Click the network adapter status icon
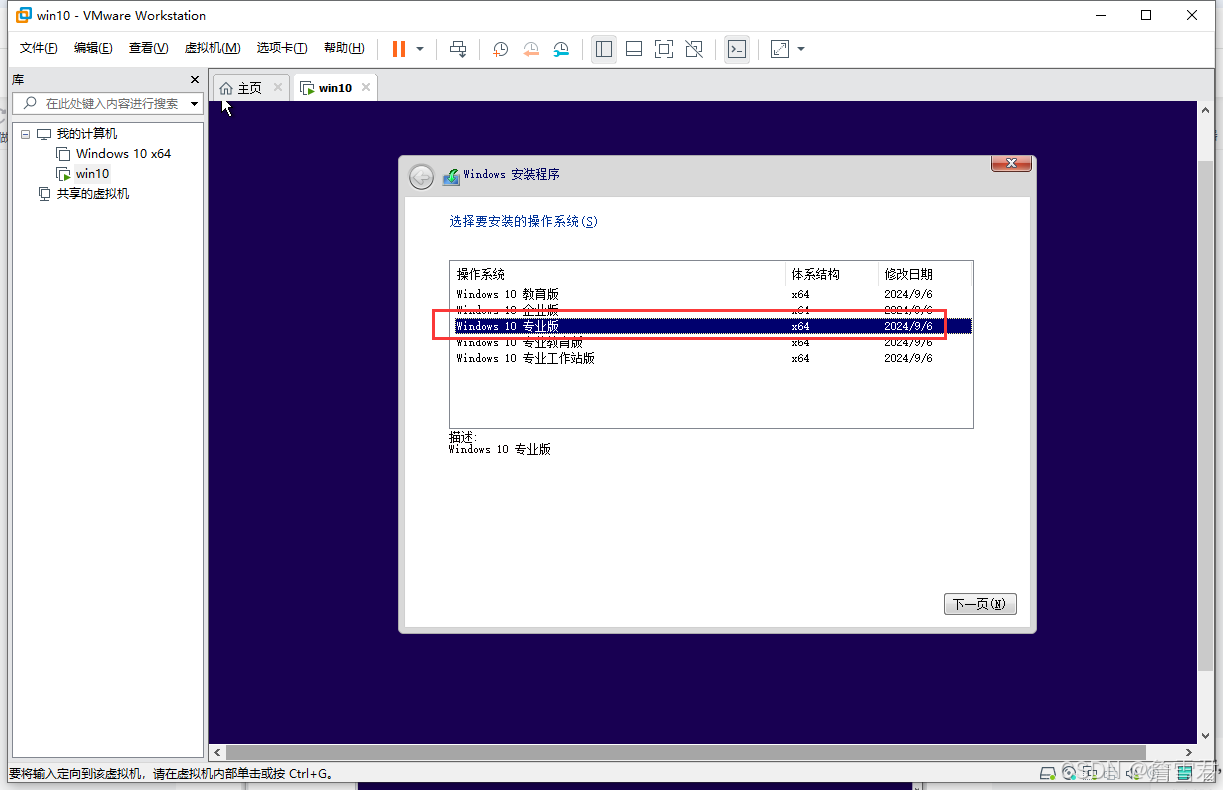Viewport: 1223px width, 790px height. 1089,772
